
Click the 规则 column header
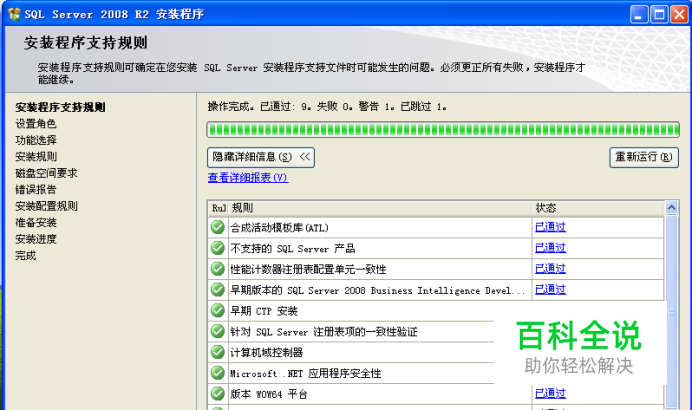[x=380, y=208]
